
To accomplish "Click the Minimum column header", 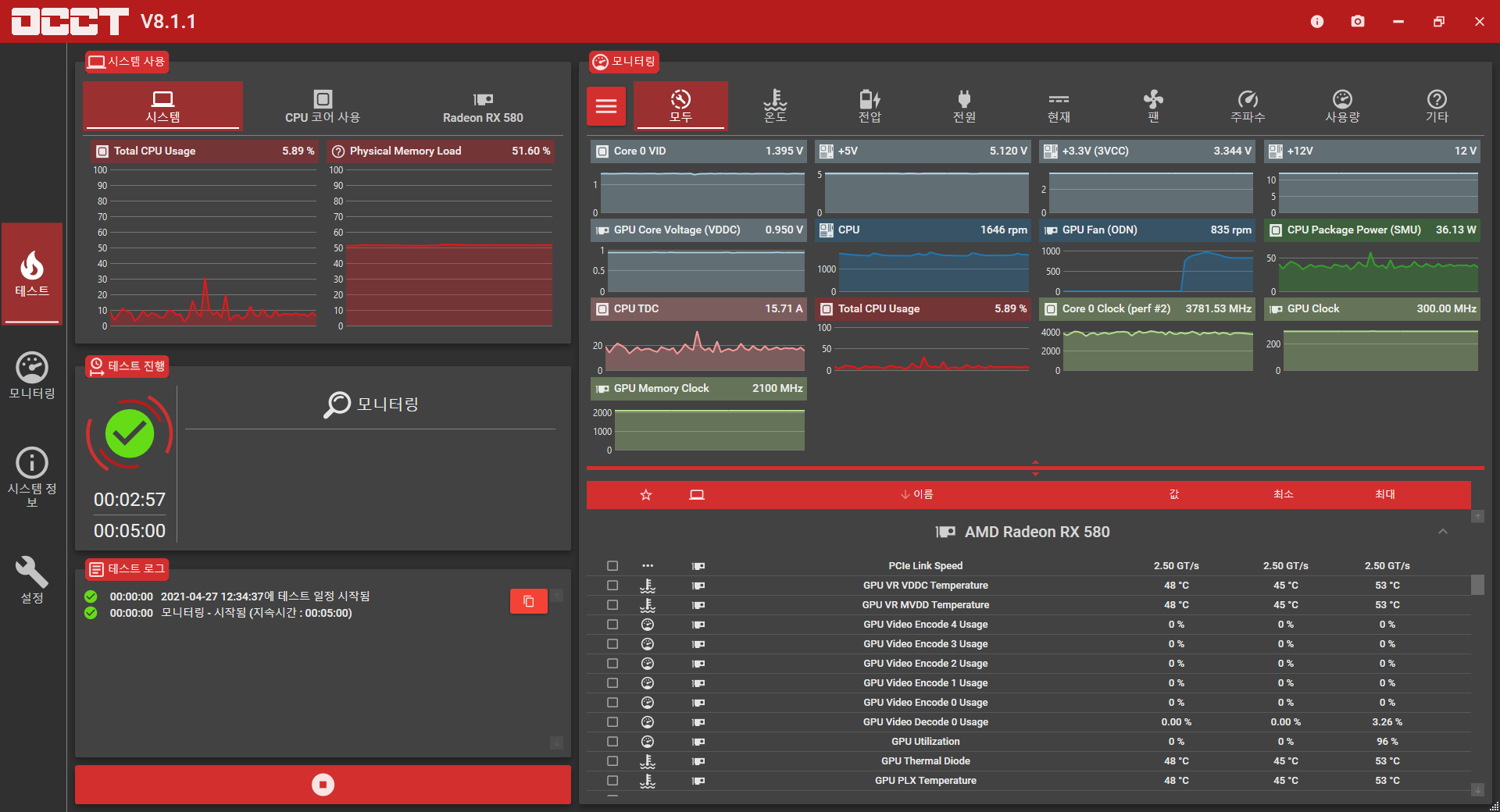I will (x=1284, y=494).
